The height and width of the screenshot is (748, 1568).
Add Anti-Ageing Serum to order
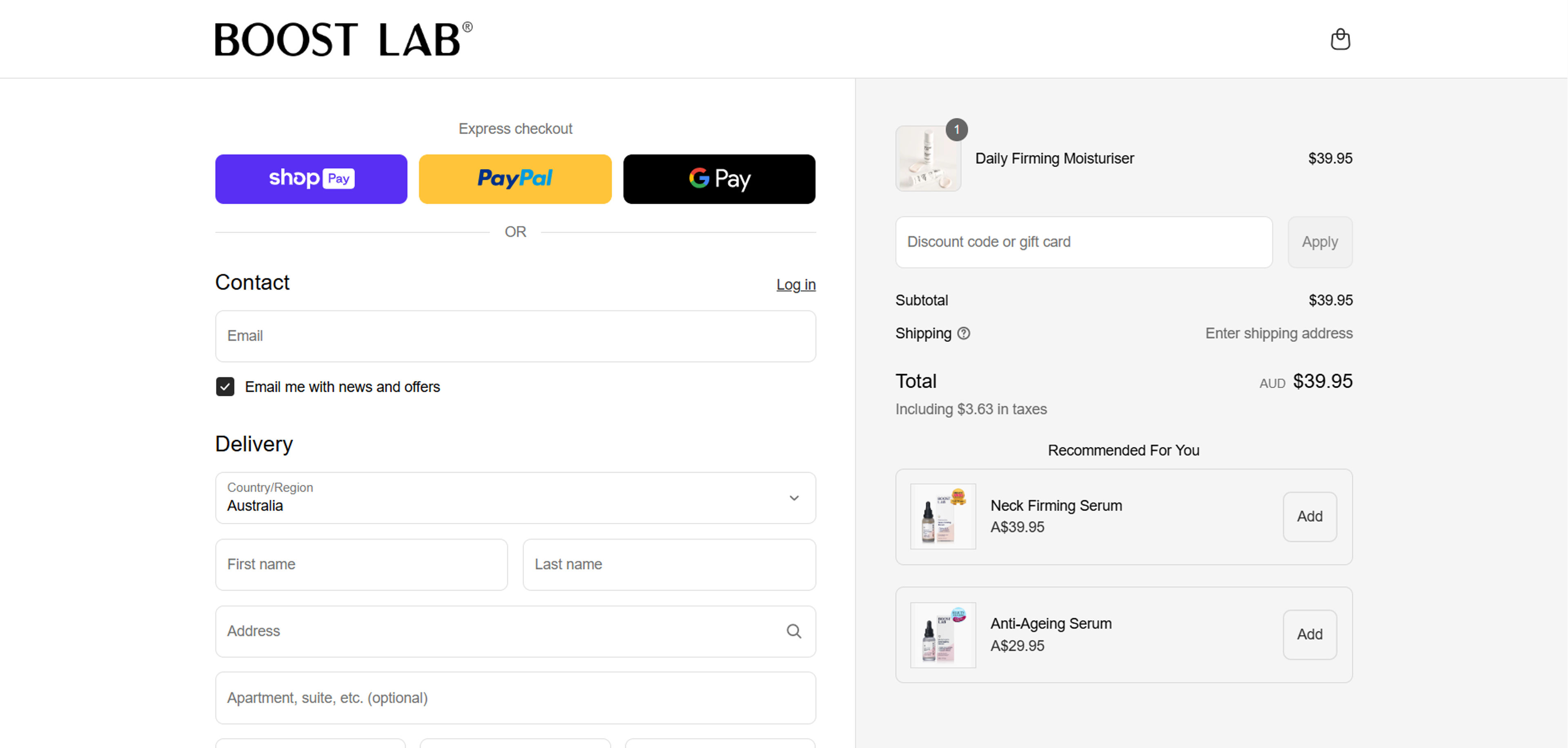[x=1309, y=635]
